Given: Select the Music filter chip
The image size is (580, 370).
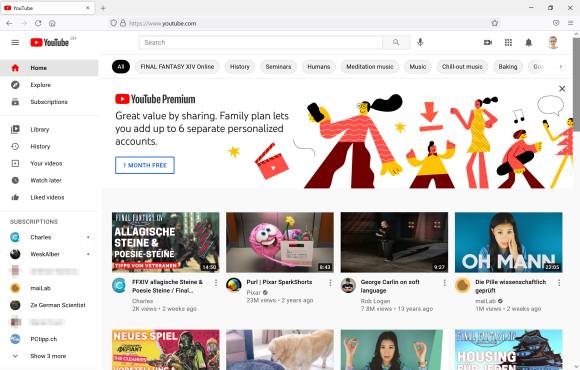Looking at the screenshot, I should tap(418, 67).
